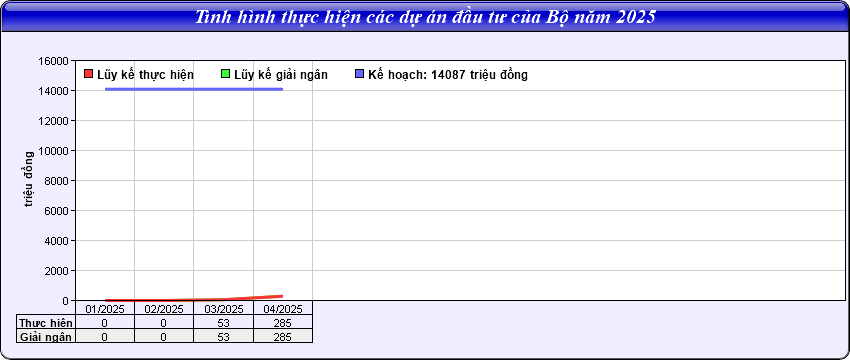
Task: Click the Giải ngân value 53 cell
Action: tap(223, 337)
